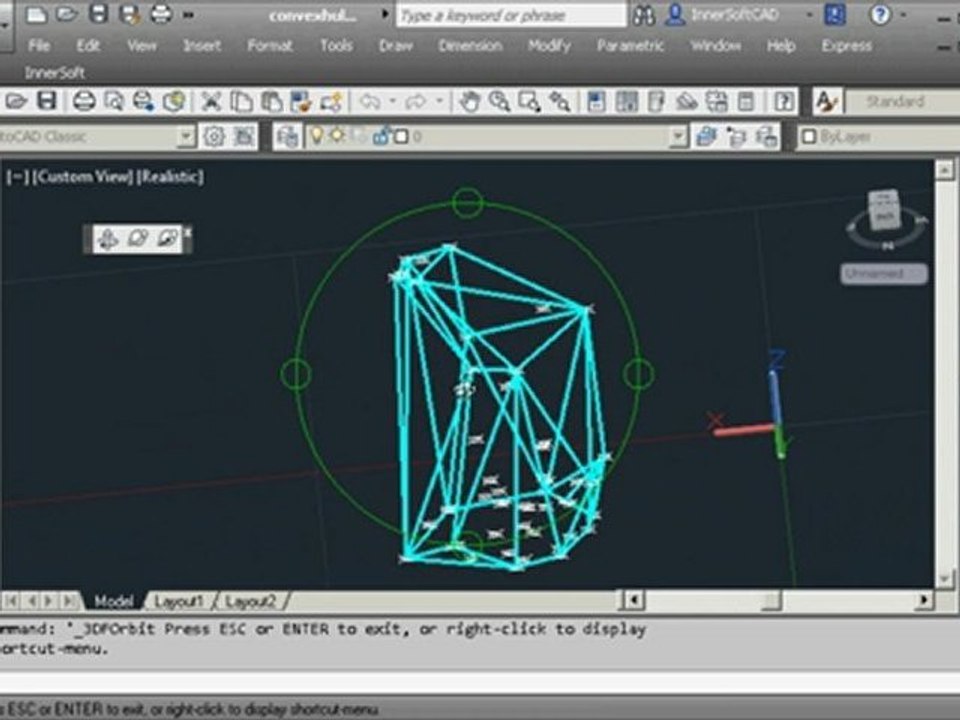
Task: Click the Text Style icon
Action: [x=828, y=101]
